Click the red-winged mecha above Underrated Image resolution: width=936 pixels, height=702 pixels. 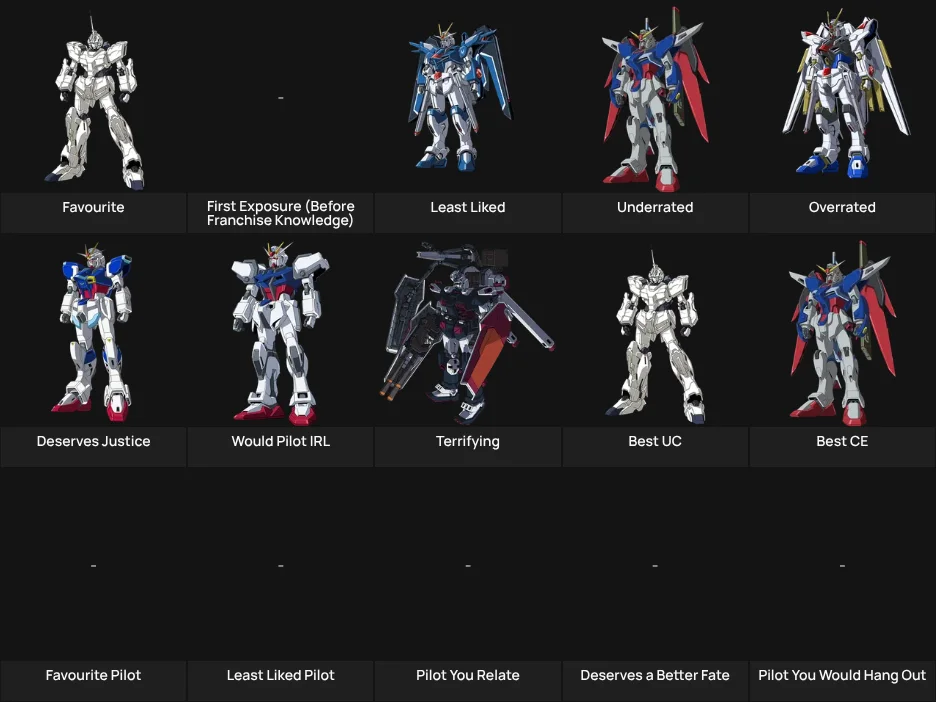tap(655, 98)
